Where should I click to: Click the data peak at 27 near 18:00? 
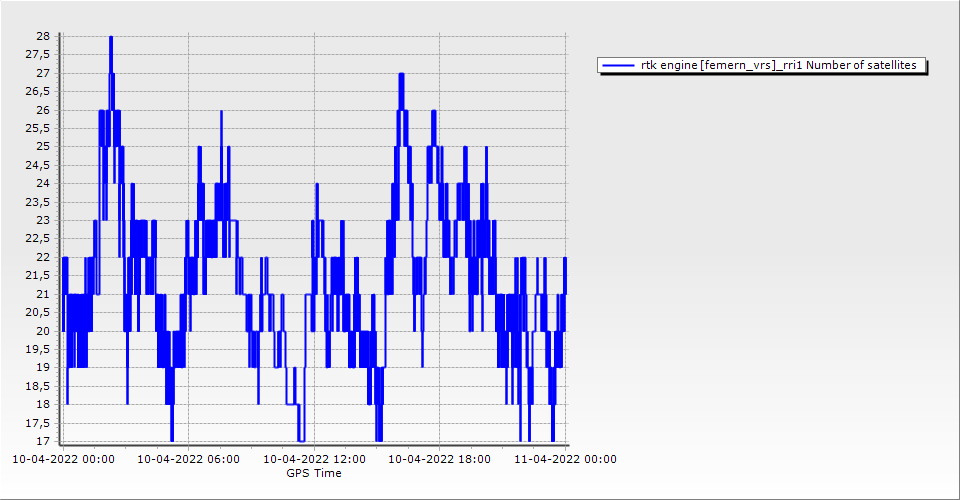[401, 75]
